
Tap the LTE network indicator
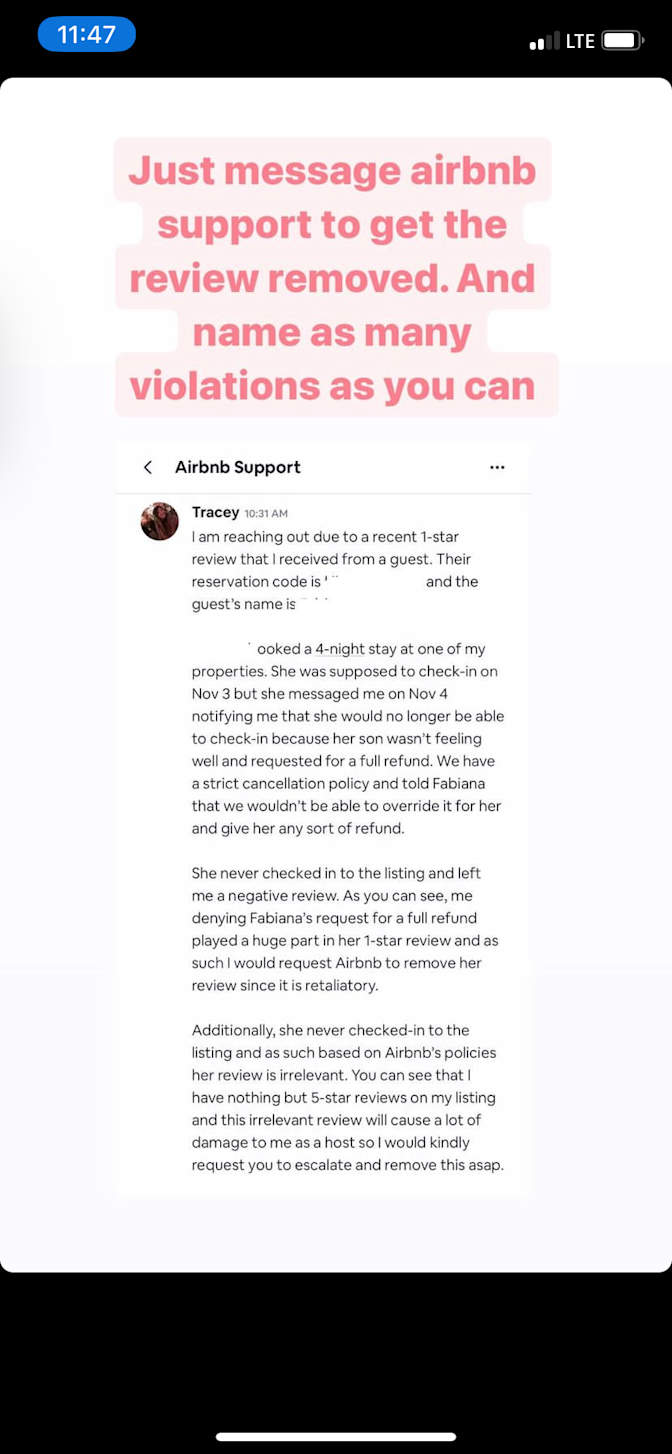click(580, 41)
